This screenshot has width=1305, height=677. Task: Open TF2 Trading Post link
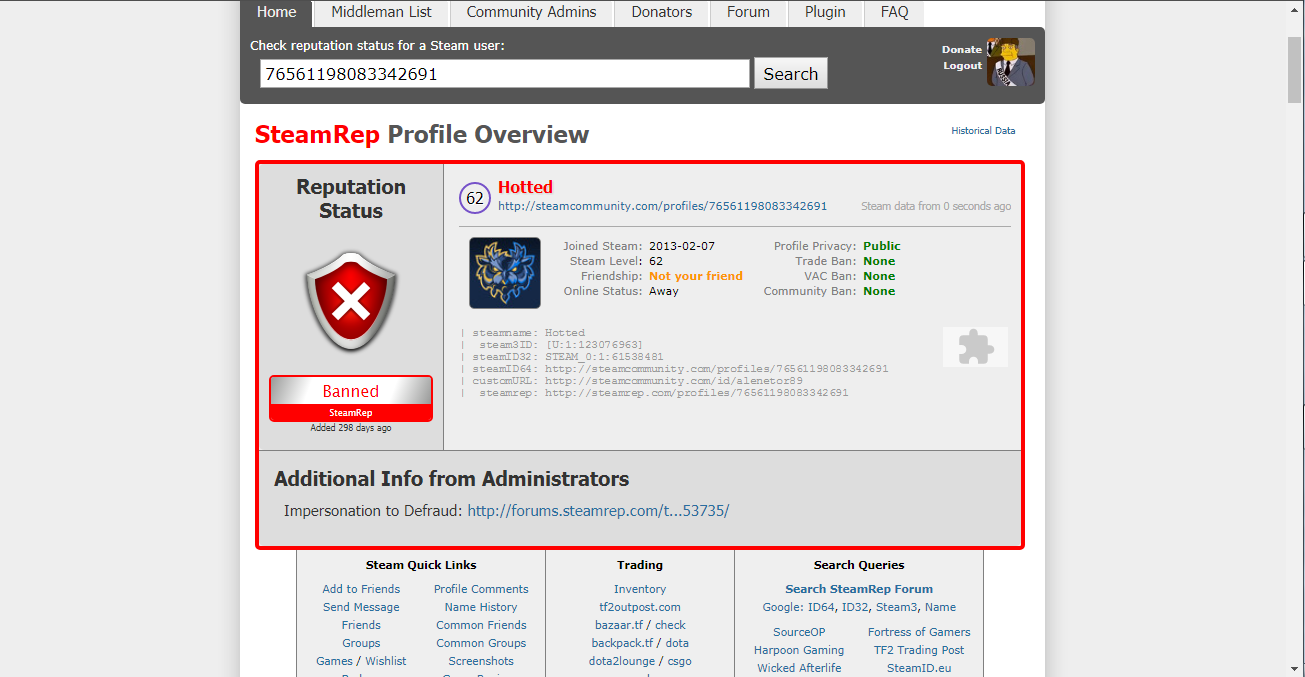[x=919, y=650]
